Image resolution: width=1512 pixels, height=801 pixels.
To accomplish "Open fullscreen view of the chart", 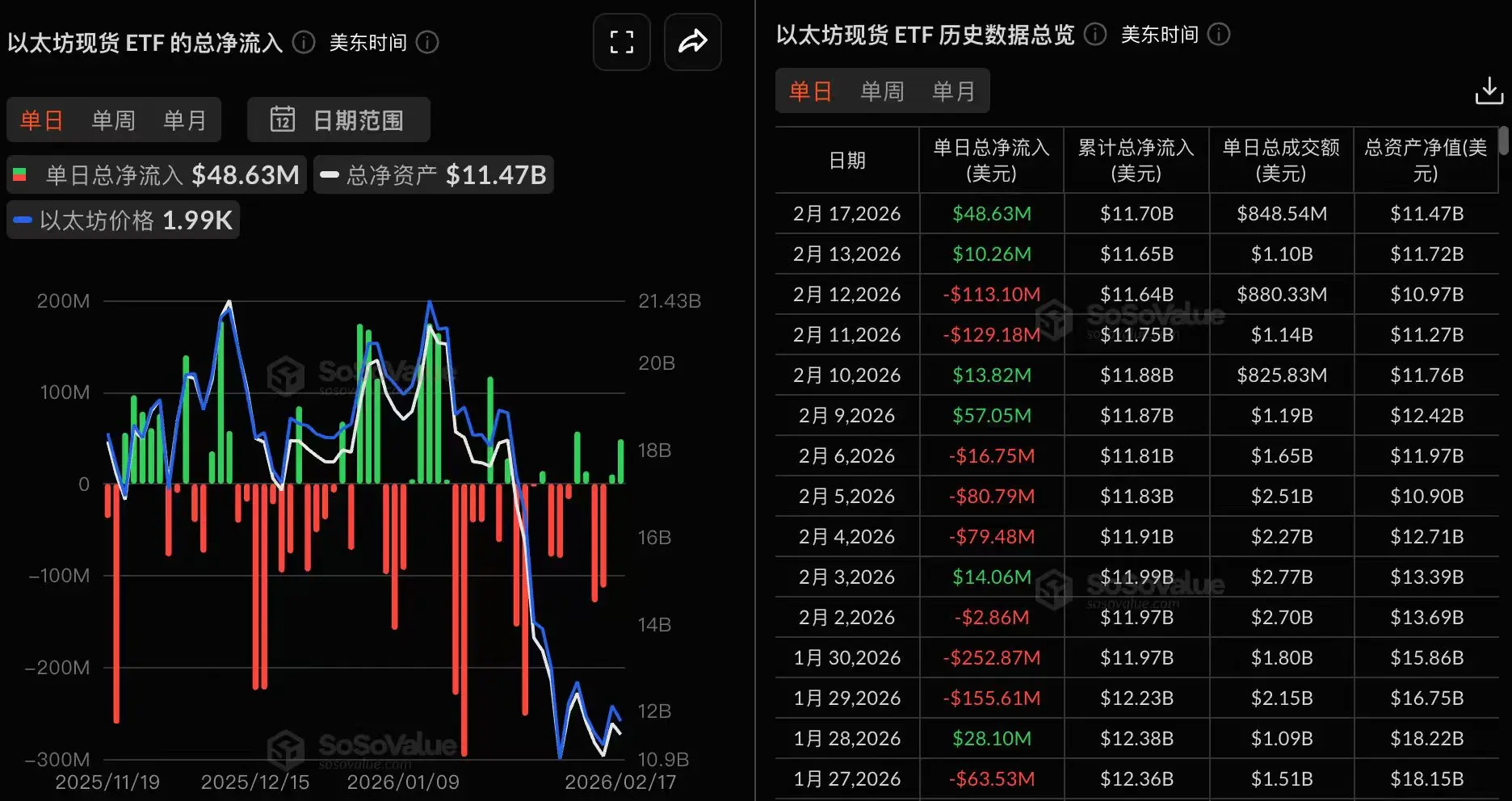I will click(621, 42).
